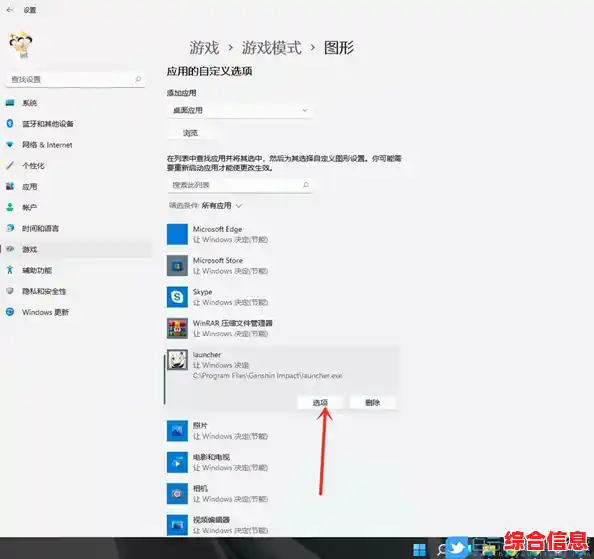Open 网络 & Internet in sidebar

[x=47, y=145]
